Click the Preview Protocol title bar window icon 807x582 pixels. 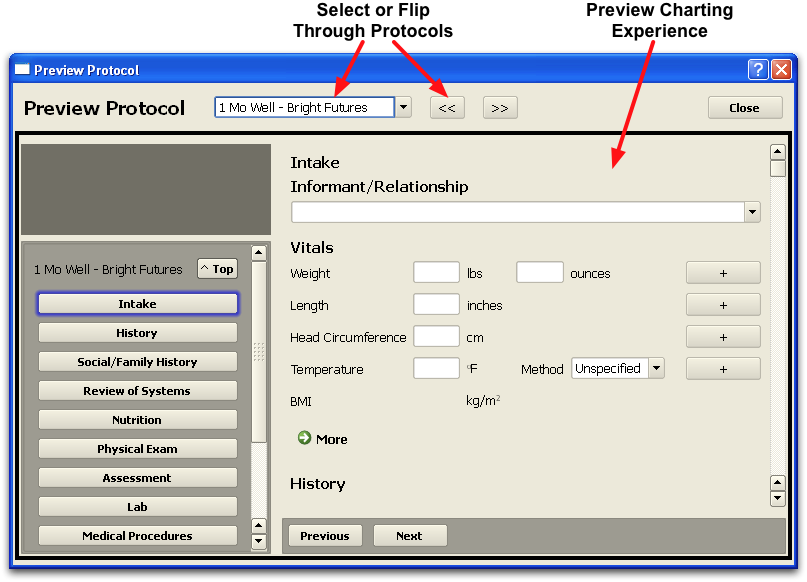22,69
